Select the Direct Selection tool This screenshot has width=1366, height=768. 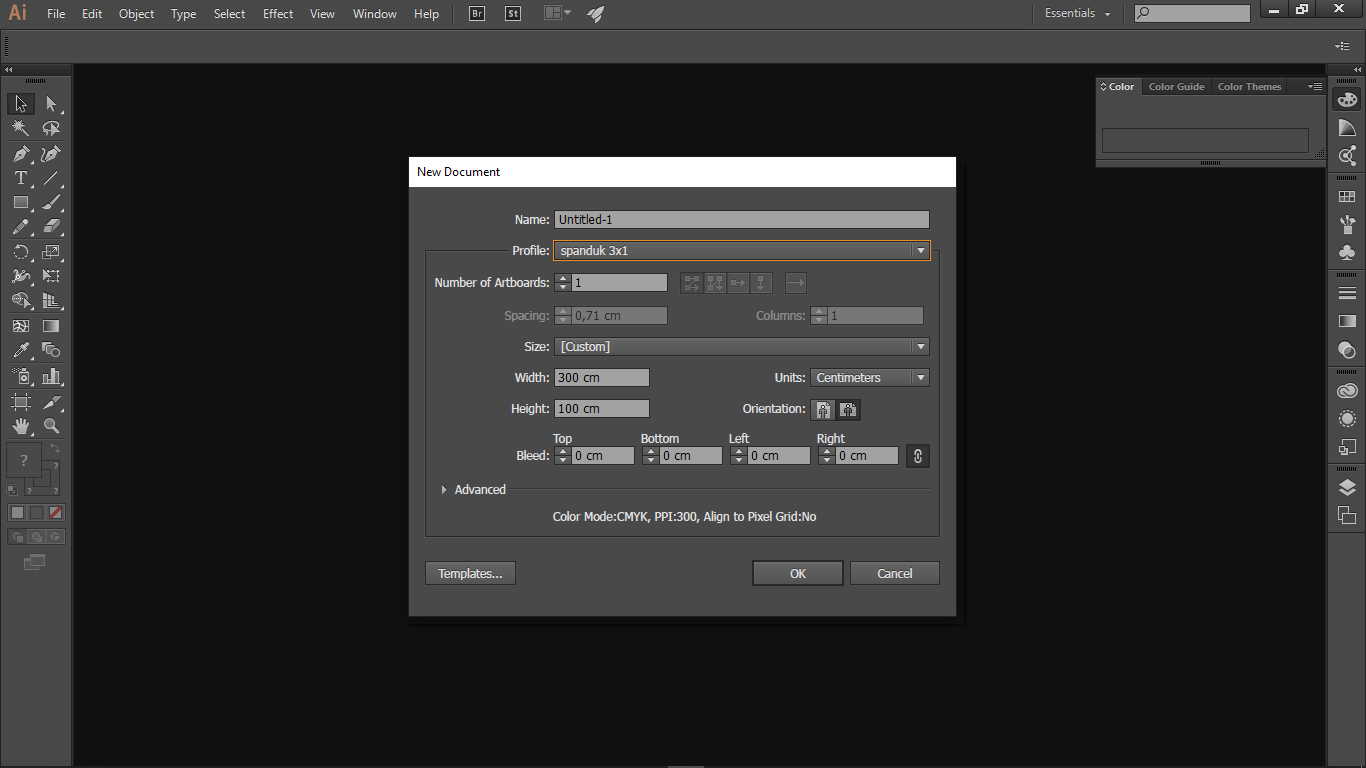pos(51,104)
